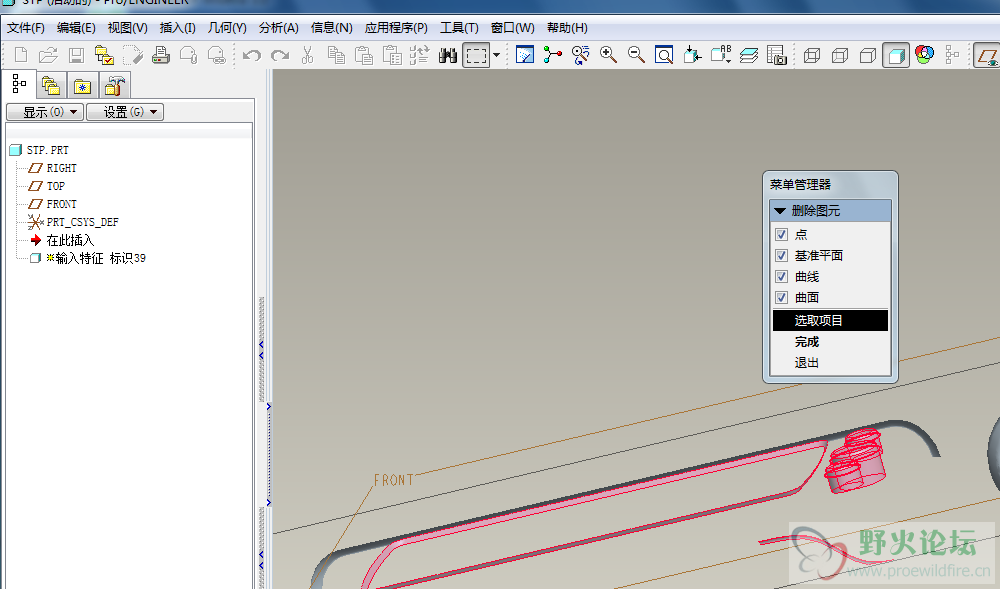The image size is (1000, 589).
Task: Copy selection using copy icon
Action: tap(336, 55)
